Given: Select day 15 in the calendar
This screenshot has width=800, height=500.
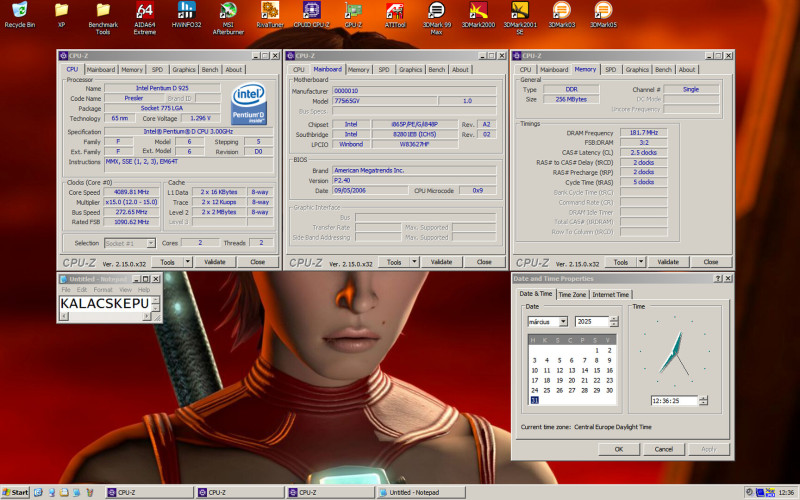Looking at the screenshot, I should tap(597, 371).
